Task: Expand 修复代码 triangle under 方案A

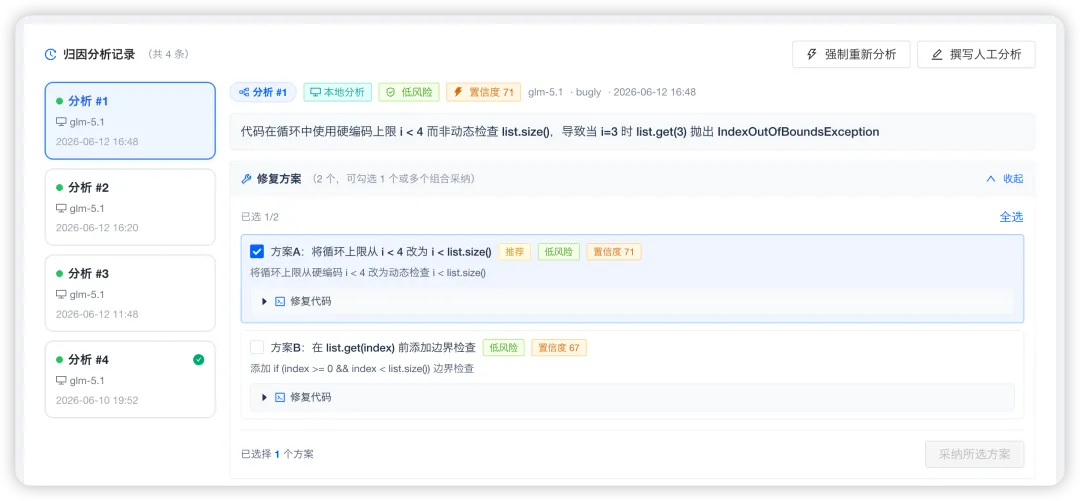Action: (x=264, y=301)
